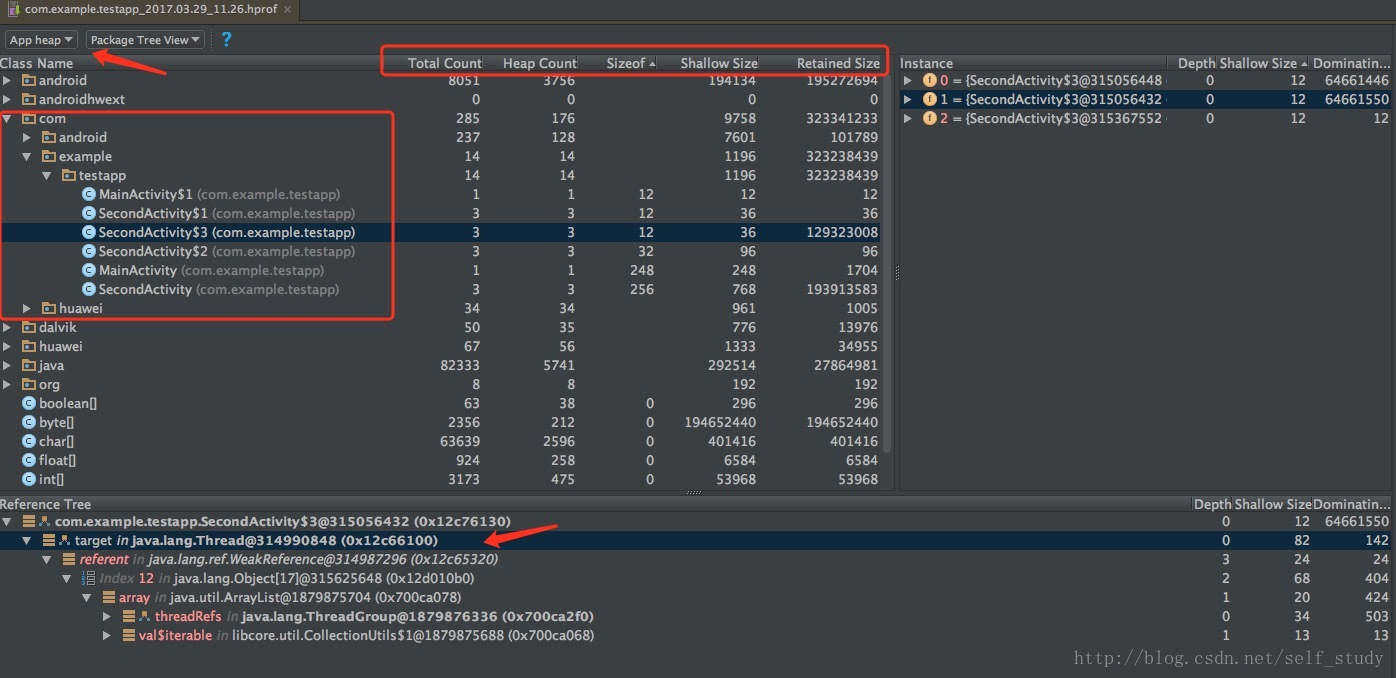Expand instance 0 of SecondActivity$3

[908, 80]
